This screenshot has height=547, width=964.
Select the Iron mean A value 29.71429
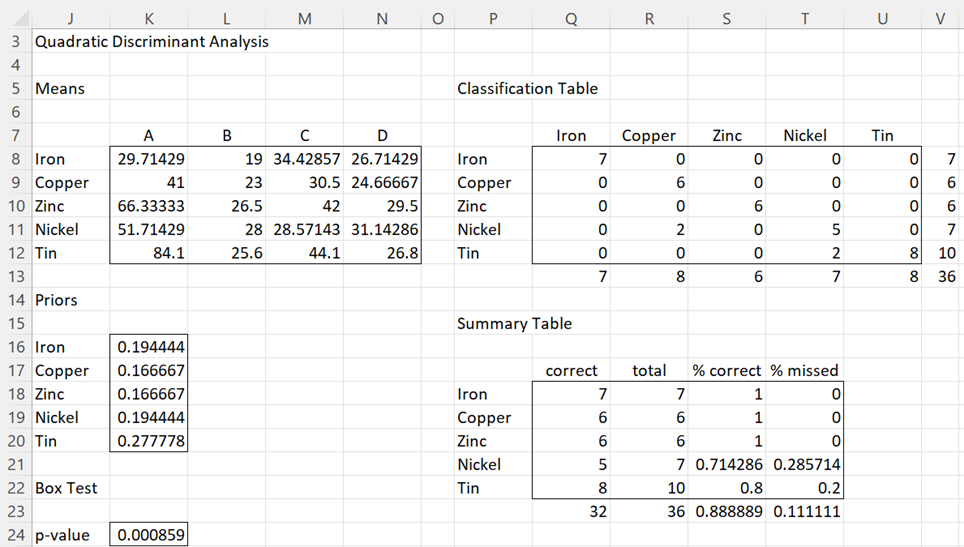(149, 159)
